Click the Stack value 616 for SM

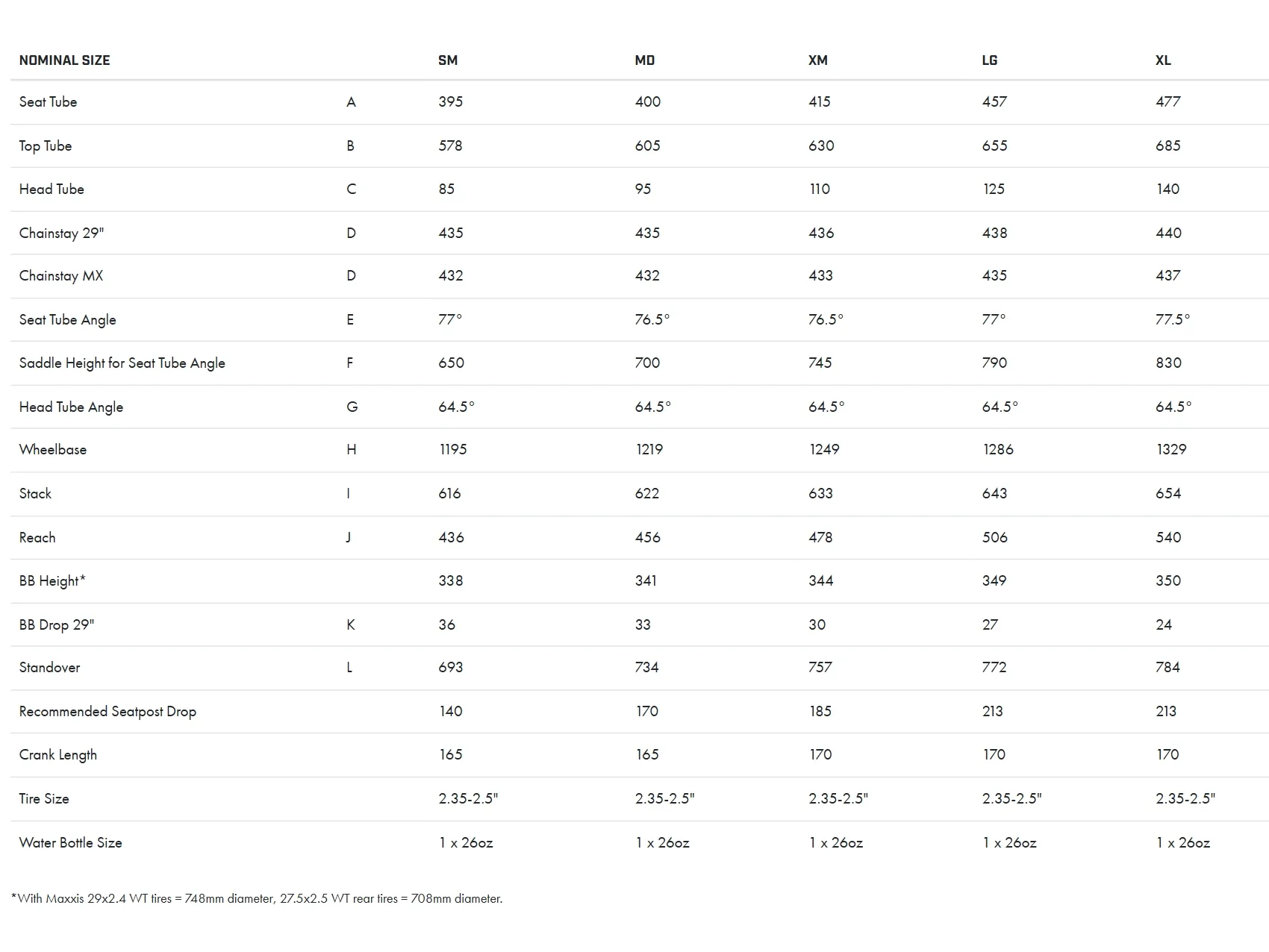click(x=449, y=494)
